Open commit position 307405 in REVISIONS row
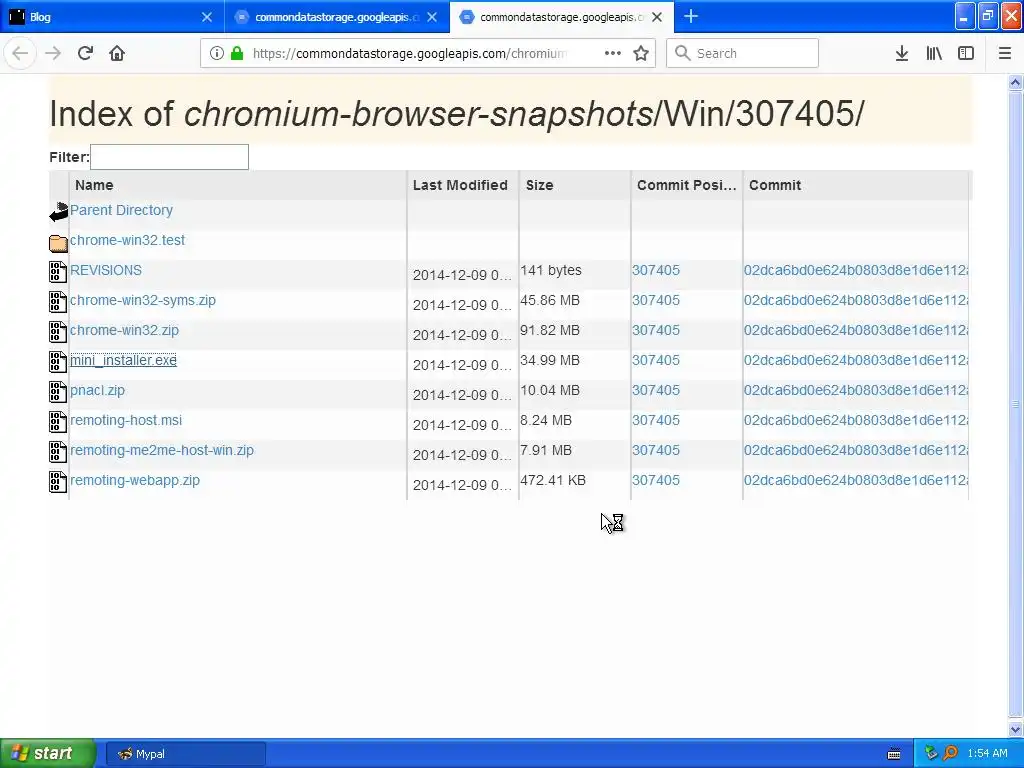The width and height of the screenshot is (1024, 768). tap(656, 270)
